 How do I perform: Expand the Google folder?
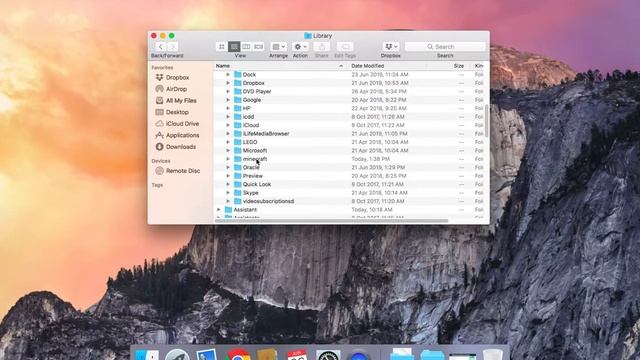pyautogui.click(x=228, y=100)
